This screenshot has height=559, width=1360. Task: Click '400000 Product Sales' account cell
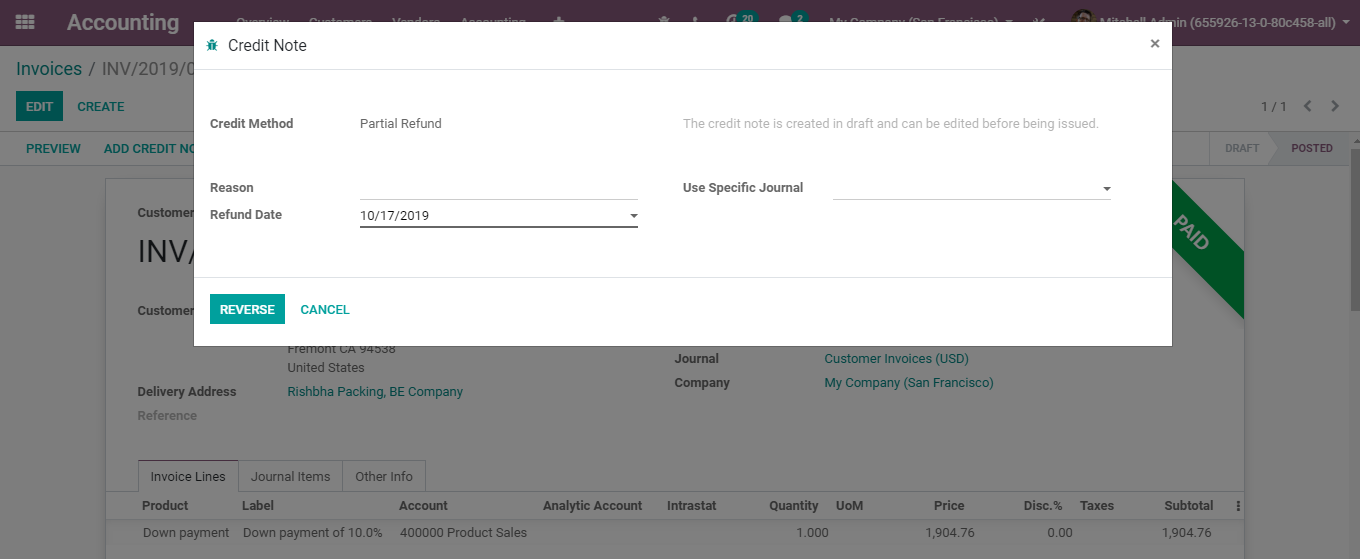tap(463, 532)
